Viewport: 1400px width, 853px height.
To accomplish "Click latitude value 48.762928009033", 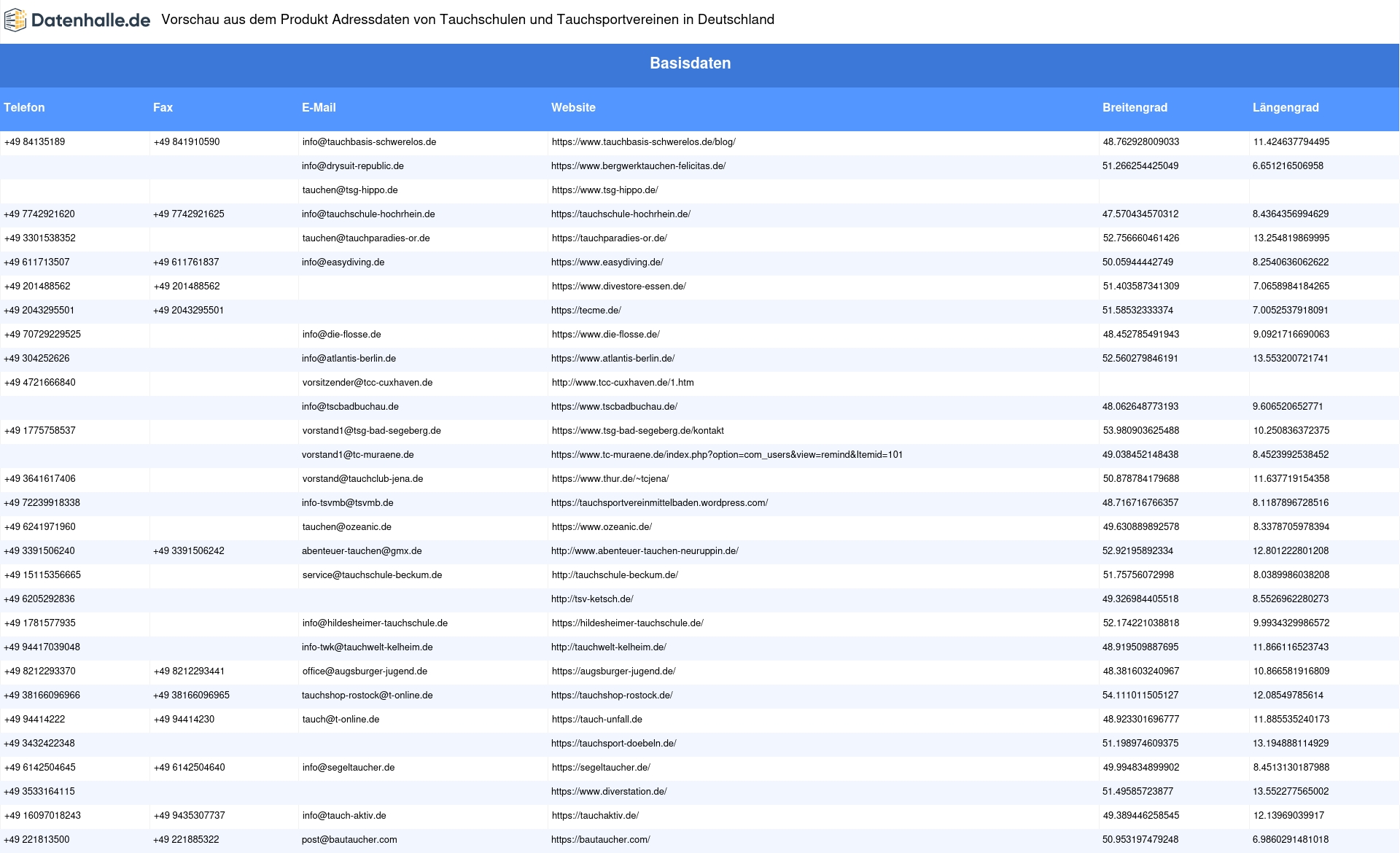I will [x=1141, y=142].
